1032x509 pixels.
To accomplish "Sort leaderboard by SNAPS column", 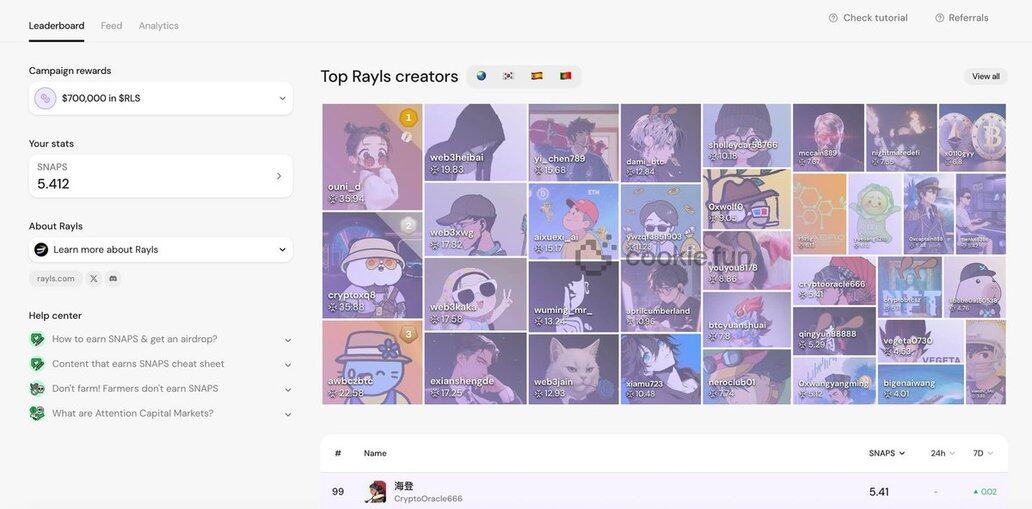I will pyautogui.click(x=886, y=453).
